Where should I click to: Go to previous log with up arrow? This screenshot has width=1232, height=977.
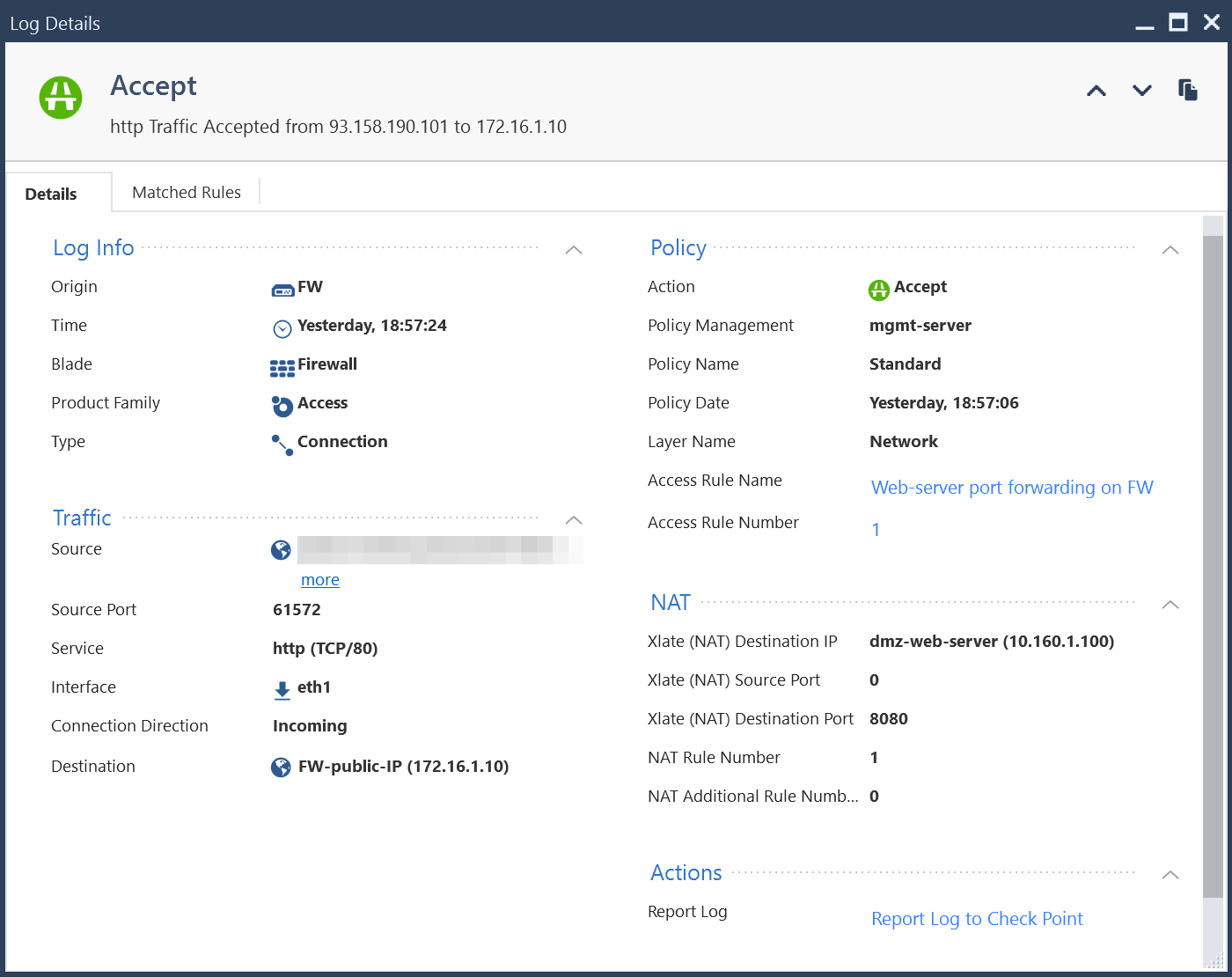point(1096,91)
